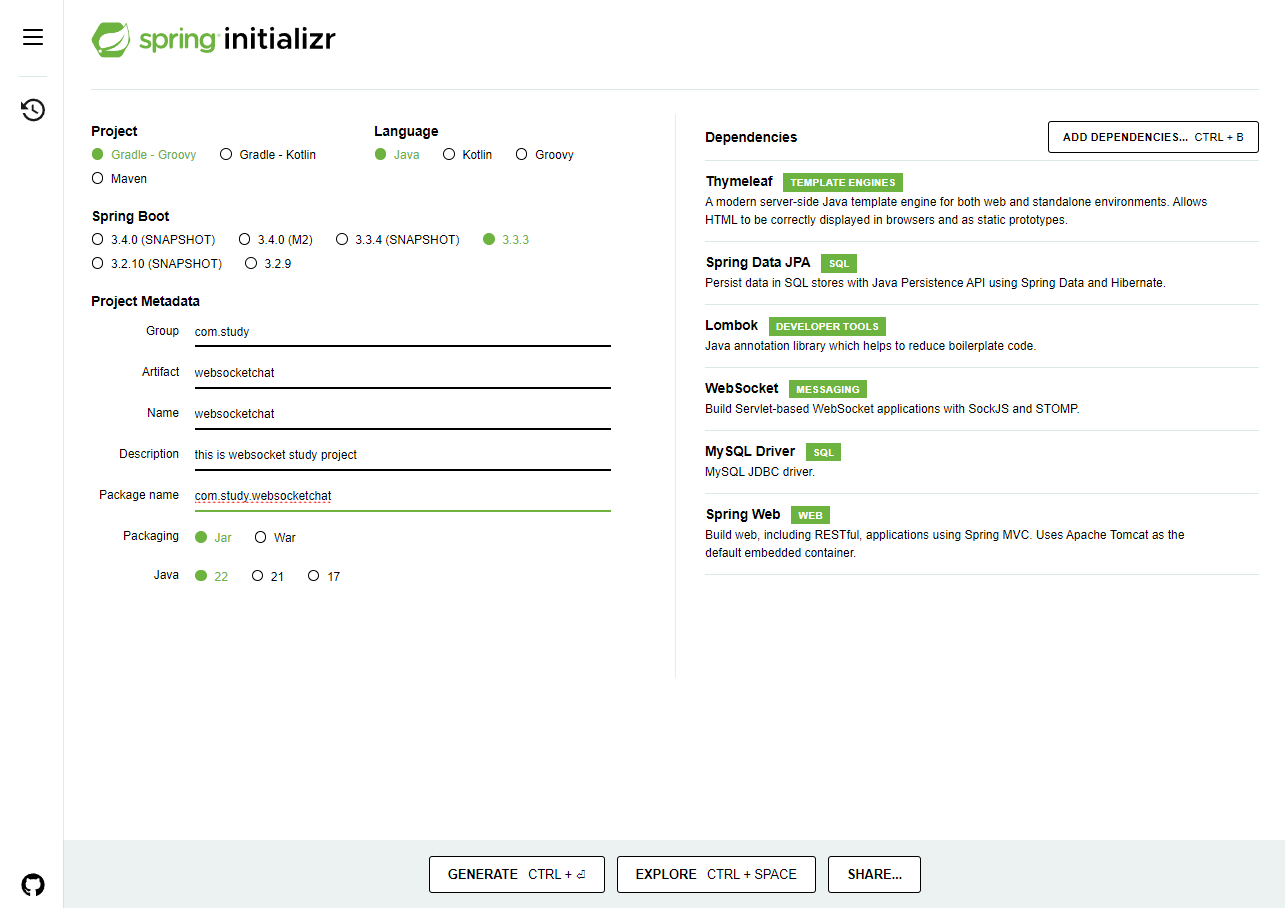Click the WebSocket dependency title
This screenshot has height=908, width=1285.
click(x=742, y=389)
